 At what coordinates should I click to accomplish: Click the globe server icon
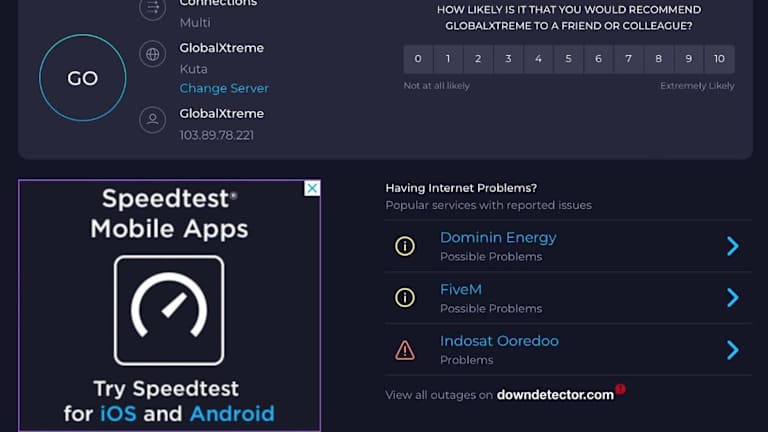pyautogui.click(x=153, y=55)
